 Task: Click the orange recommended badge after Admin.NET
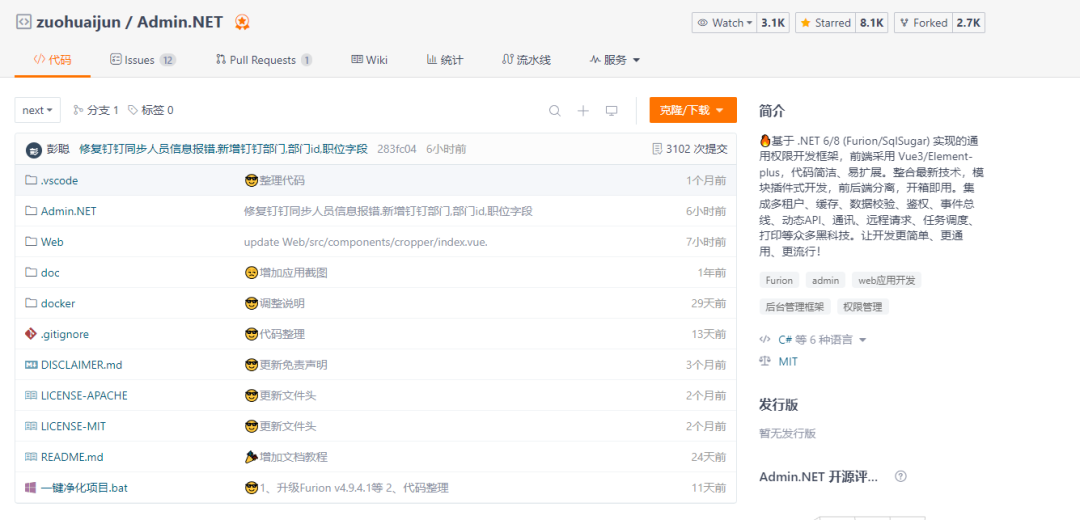(242, 22)
